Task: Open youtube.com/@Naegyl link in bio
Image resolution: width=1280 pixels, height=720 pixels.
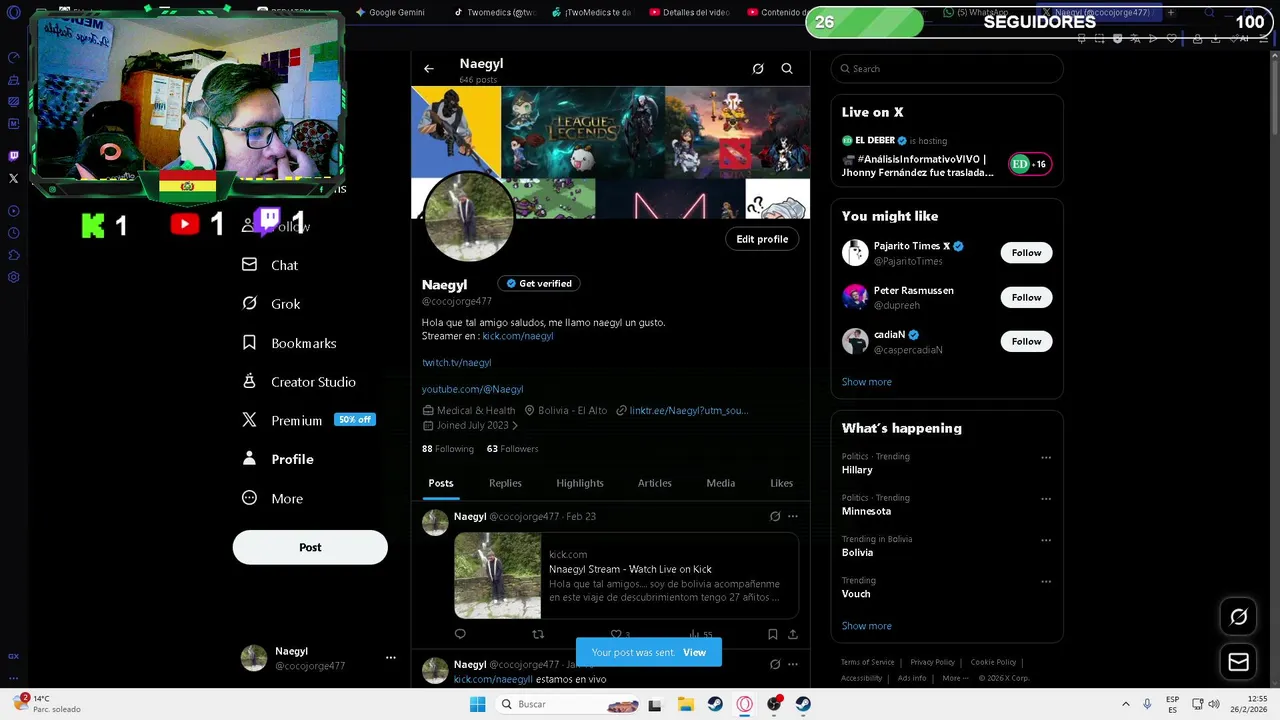Action: point(472,389)
